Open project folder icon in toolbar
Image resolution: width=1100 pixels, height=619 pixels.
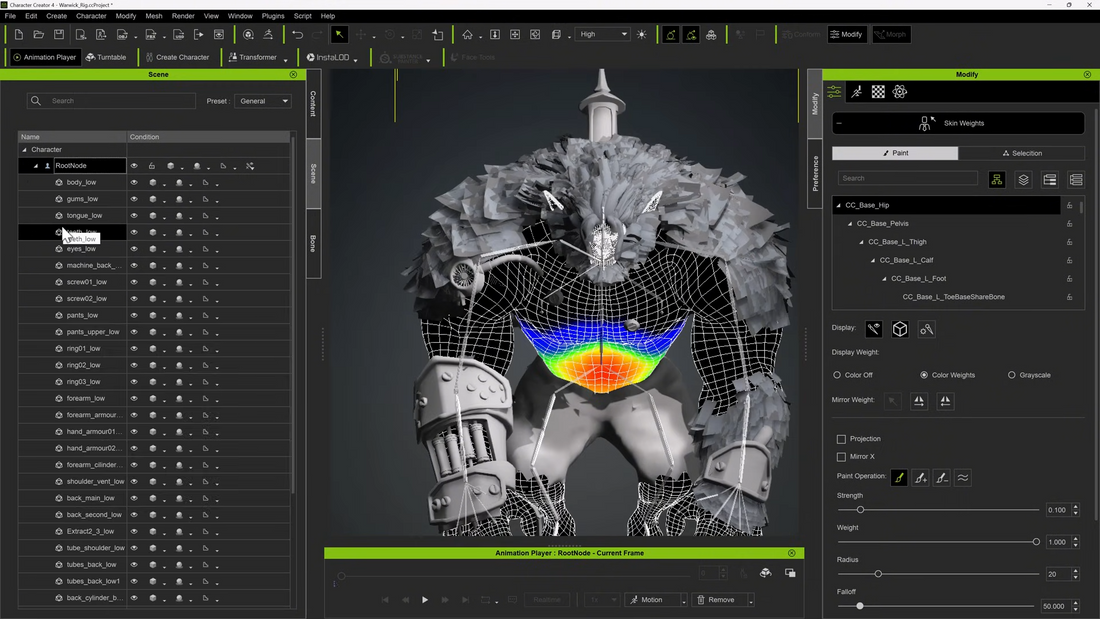click(x=39, y=34)
